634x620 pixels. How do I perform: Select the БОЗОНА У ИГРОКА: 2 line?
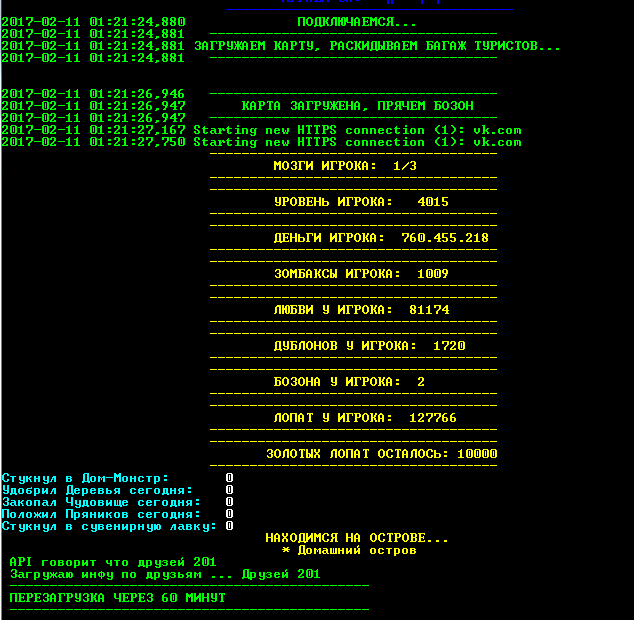[x=349, y=382]
